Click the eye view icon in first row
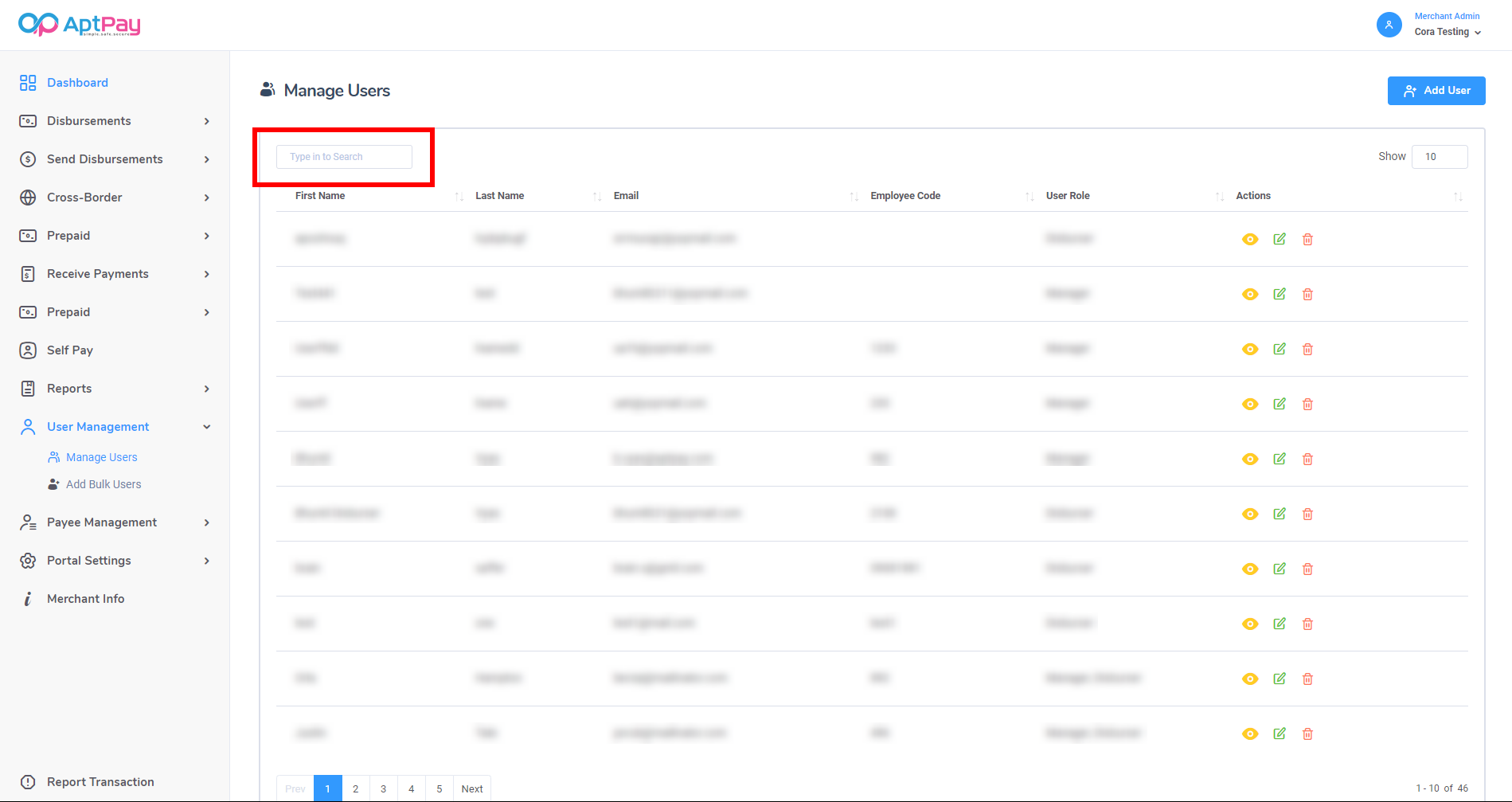1512x802 pixels. click(1250, 239)
